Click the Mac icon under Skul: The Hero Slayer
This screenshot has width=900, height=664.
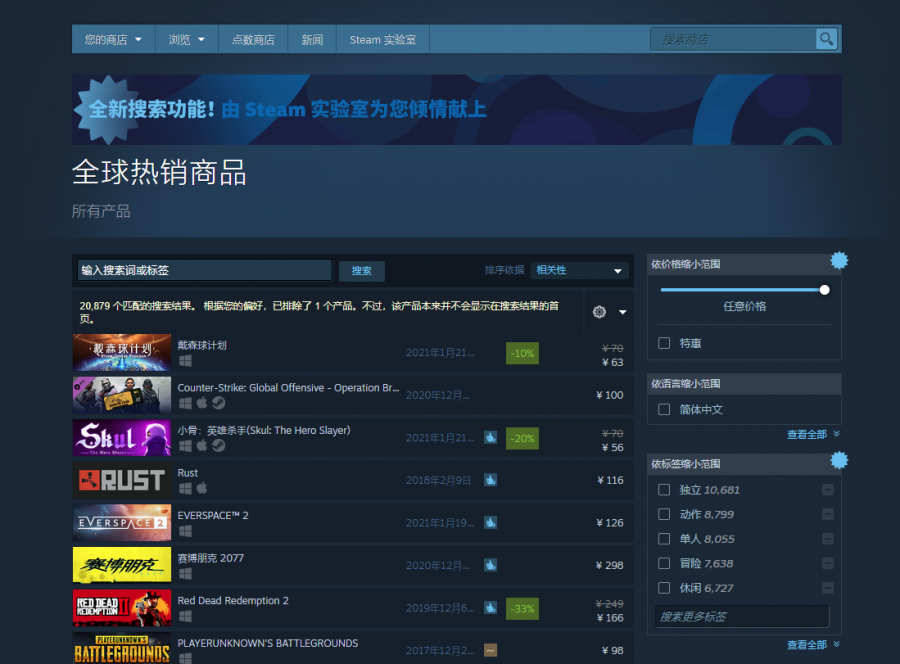point(201,445)
